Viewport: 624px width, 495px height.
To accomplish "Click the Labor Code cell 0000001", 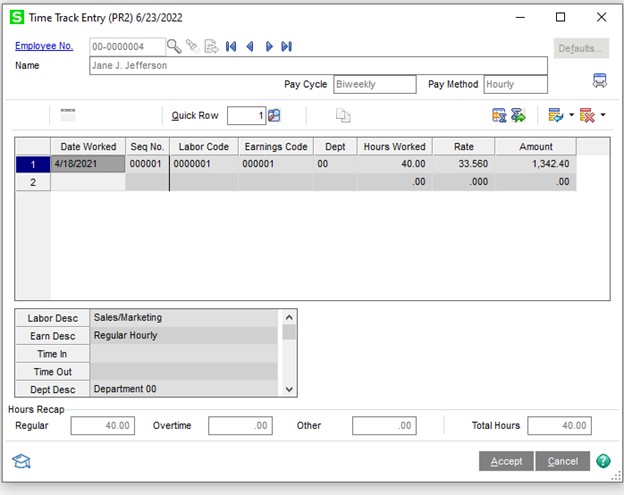I will coord(204,164).
